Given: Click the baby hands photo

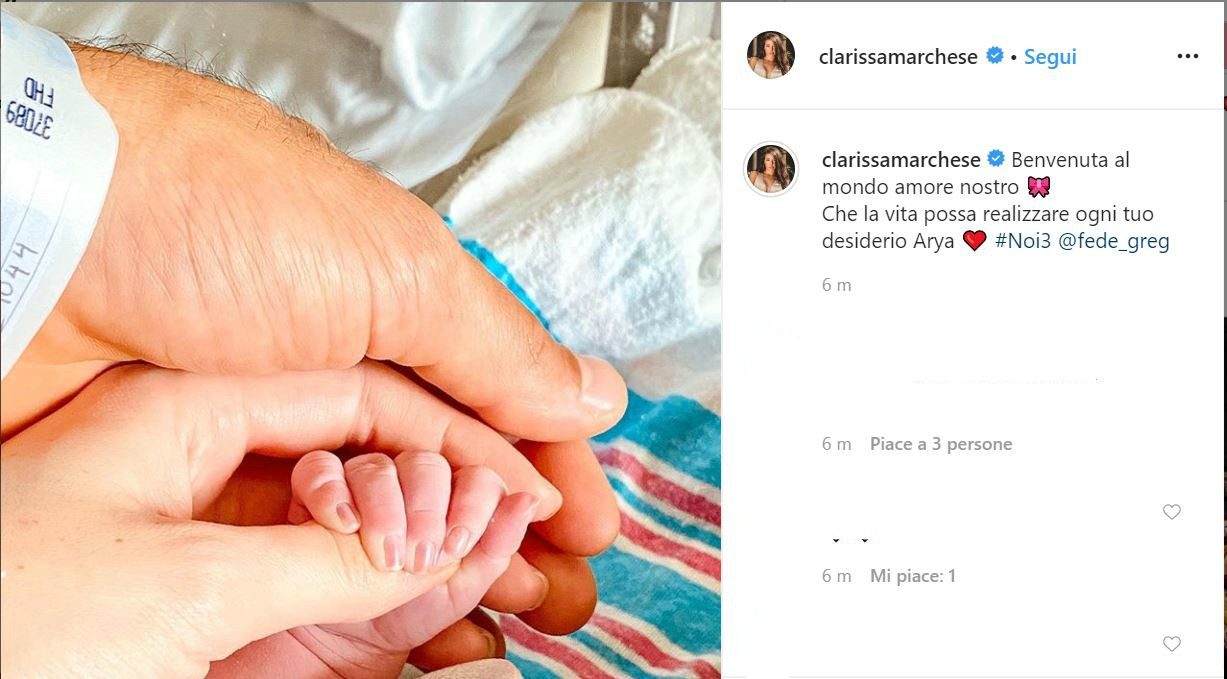Looking at the screenshot, I should pyautogui.click(x=360, y=340).
